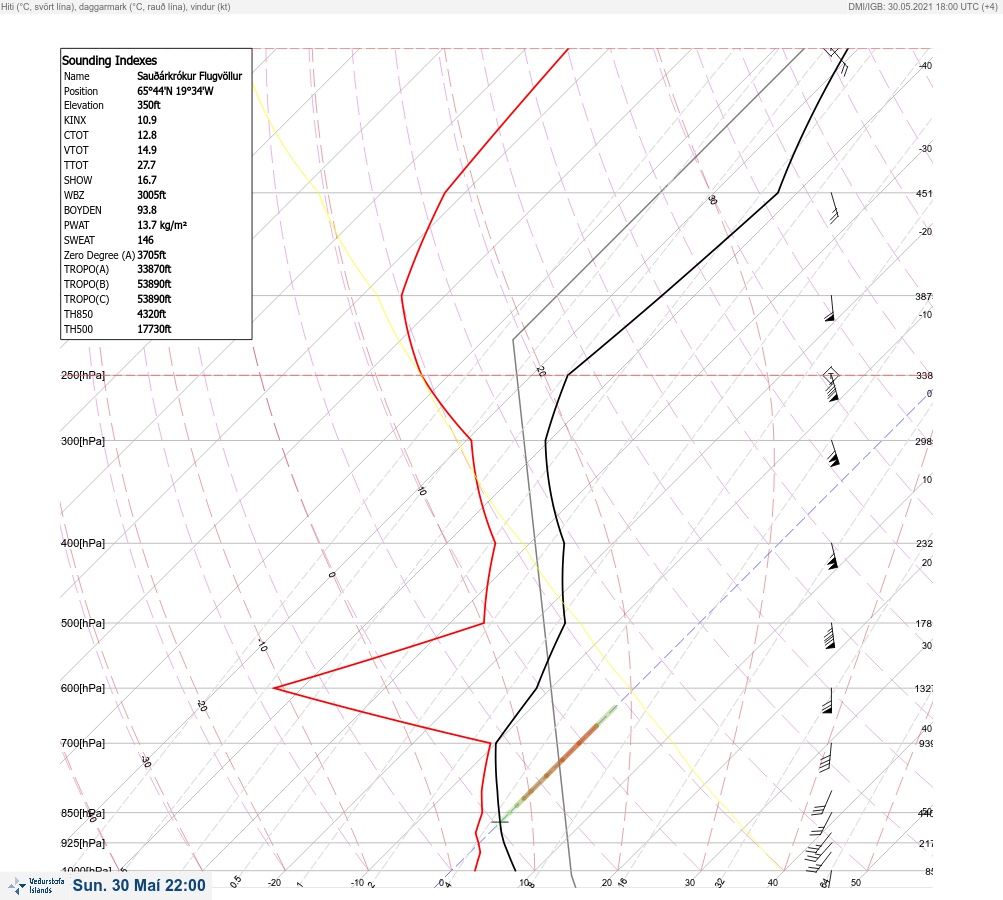Screen dimensions: 1003x900
Task: Click the bottom axis temperature label 30
Action: click(690, 883)
